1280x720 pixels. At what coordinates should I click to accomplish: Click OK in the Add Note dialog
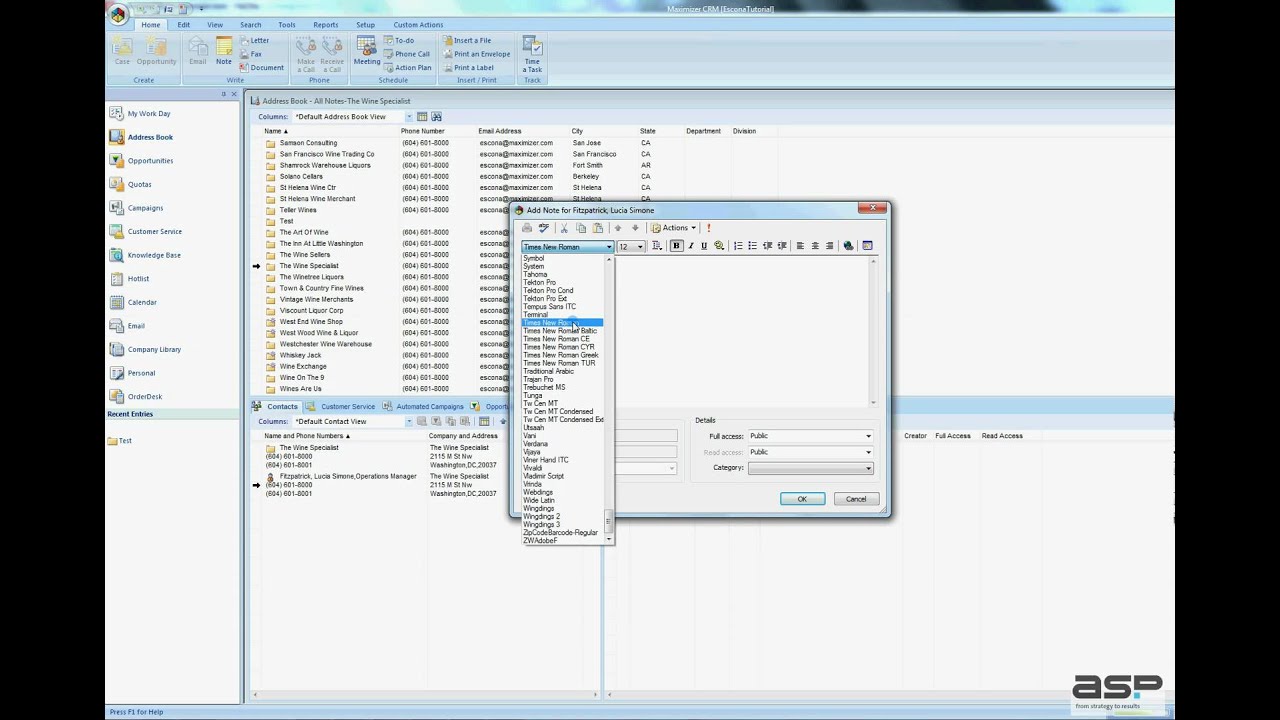coord(802,499)
